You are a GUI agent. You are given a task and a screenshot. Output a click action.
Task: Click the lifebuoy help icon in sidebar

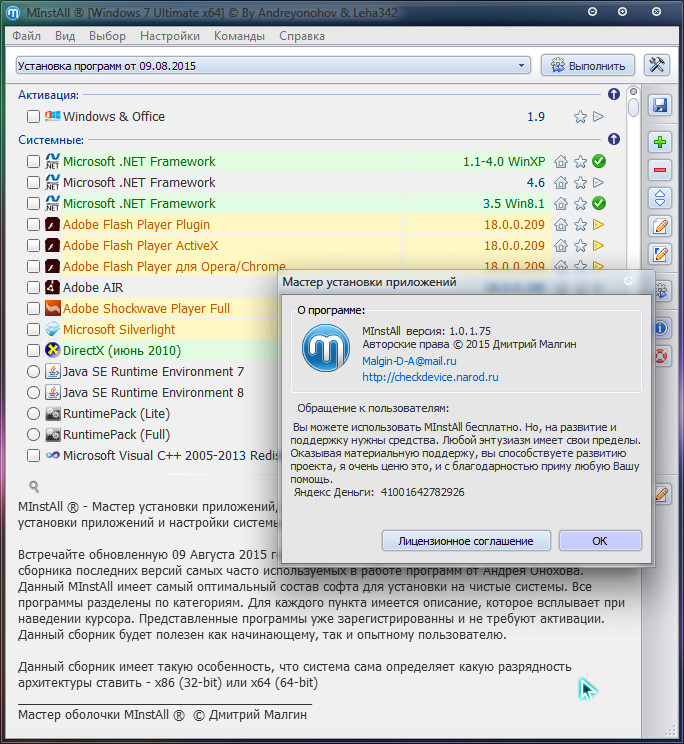(x=662, y=355)
